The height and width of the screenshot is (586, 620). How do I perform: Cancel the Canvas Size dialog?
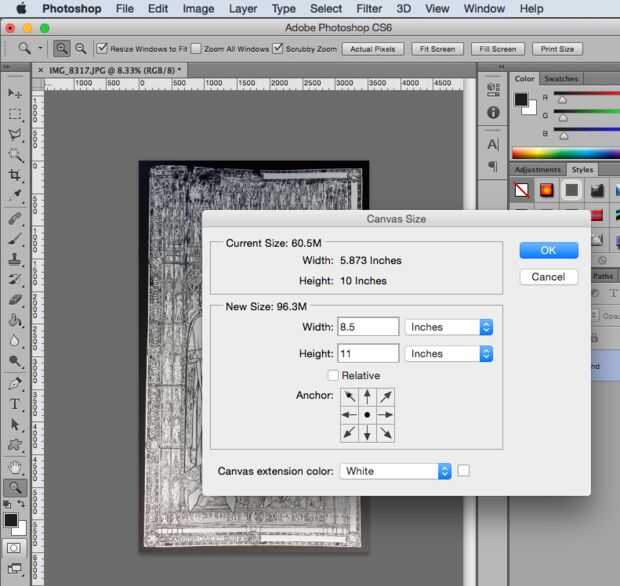pyautogui.click(x=548, y=276)
